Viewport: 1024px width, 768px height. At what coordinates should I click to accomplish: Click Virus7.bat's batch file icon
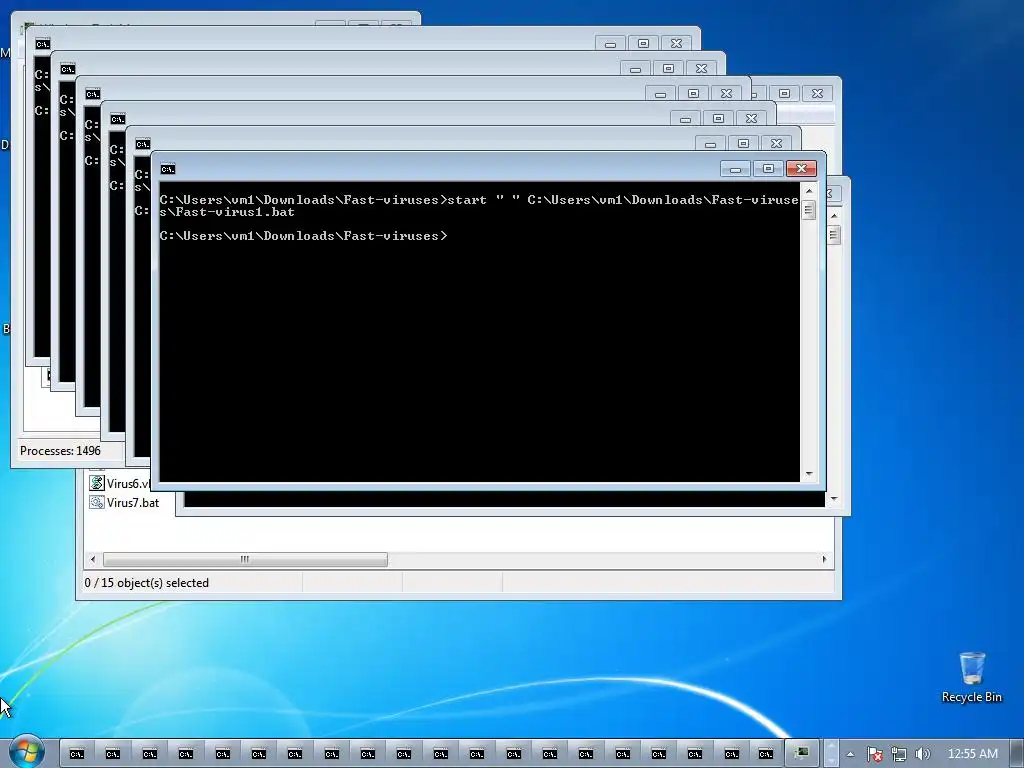[x=97, y=502]
